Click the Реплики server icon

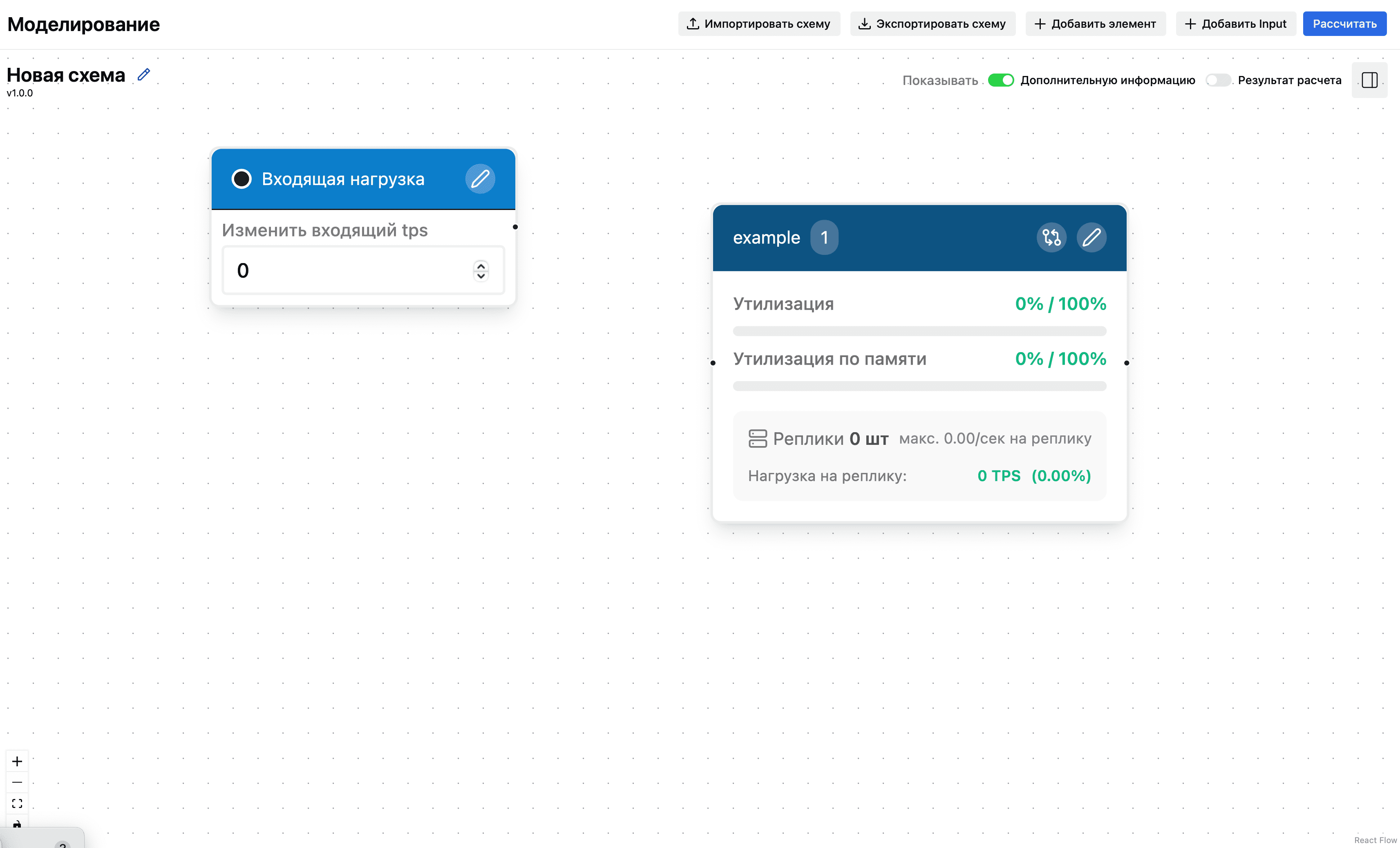click(x=757, y=438)
